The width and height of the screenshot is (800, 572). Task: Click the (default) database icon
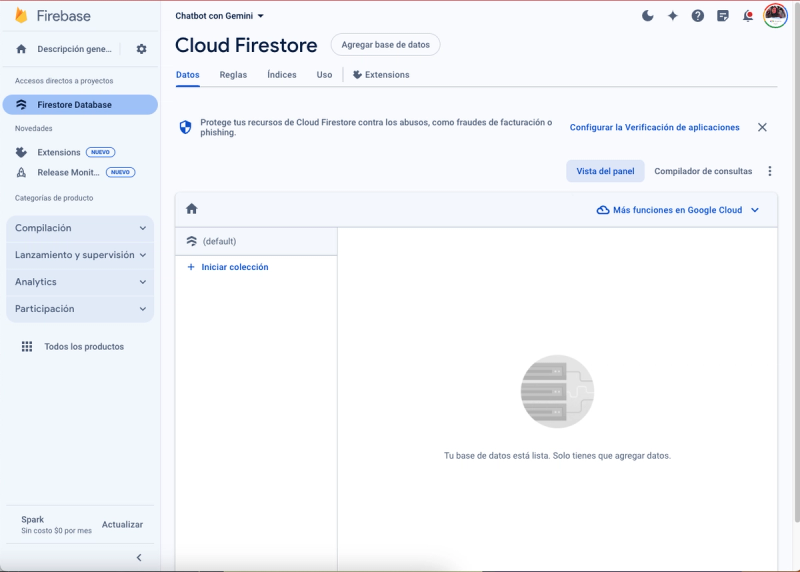pyautogui.click(x=191, y=241)
